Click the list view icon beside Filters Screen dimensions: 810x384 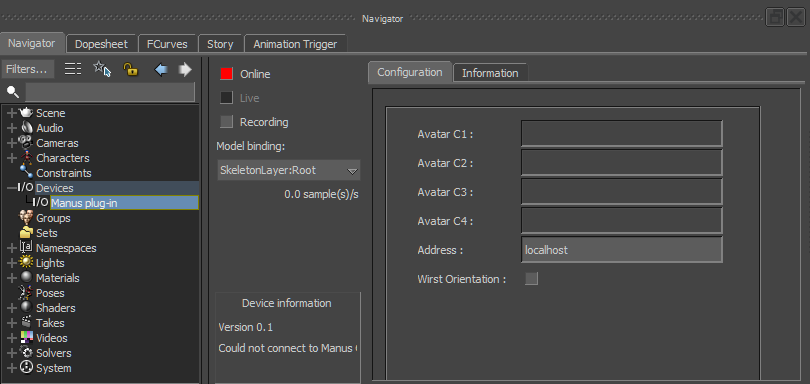point(73,69)
